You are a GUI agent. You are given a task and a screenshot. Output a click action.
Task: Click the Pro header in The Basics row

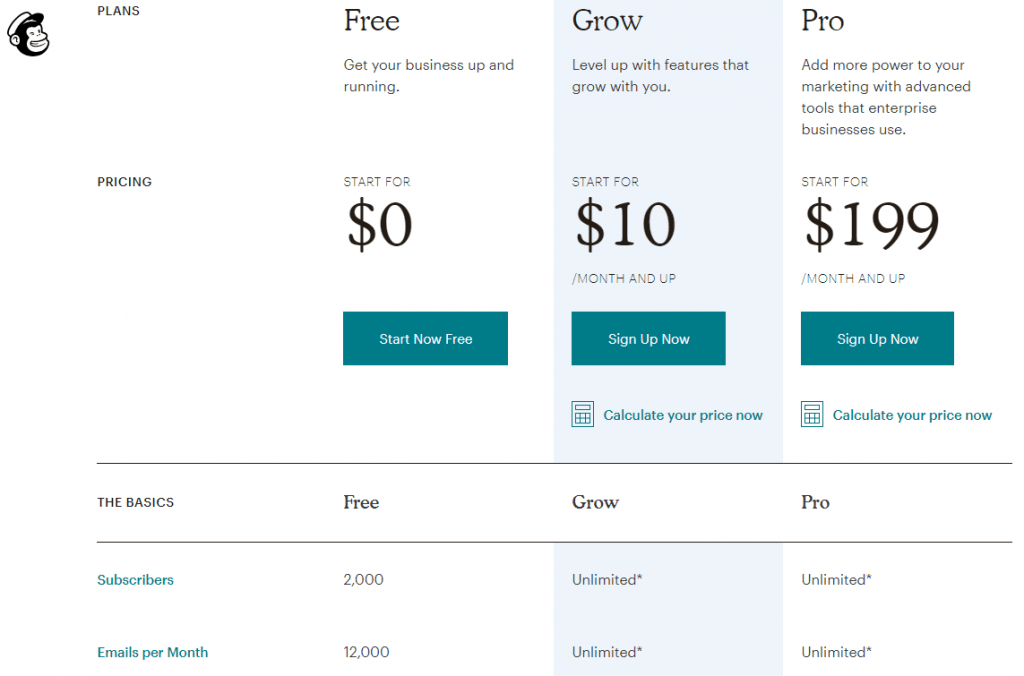pyautogui.click(x=815, y=502)
